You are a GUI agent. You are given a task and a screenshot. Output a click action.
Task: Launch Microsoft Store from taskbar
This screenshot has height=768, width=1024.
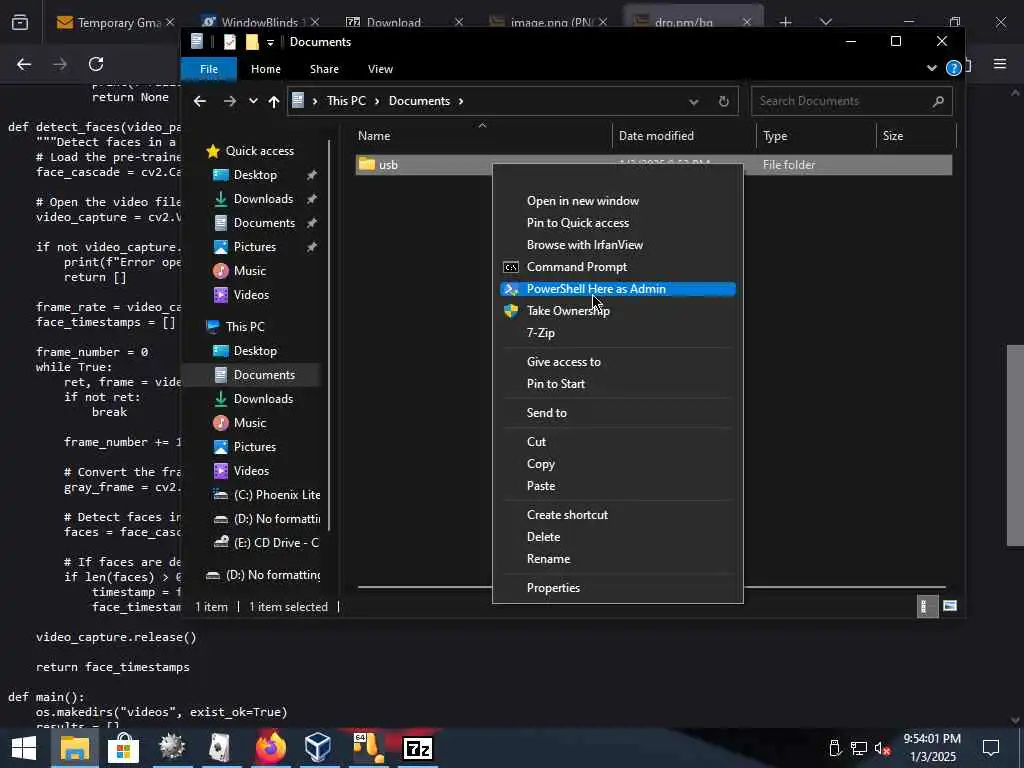click(x=123, y=748)
